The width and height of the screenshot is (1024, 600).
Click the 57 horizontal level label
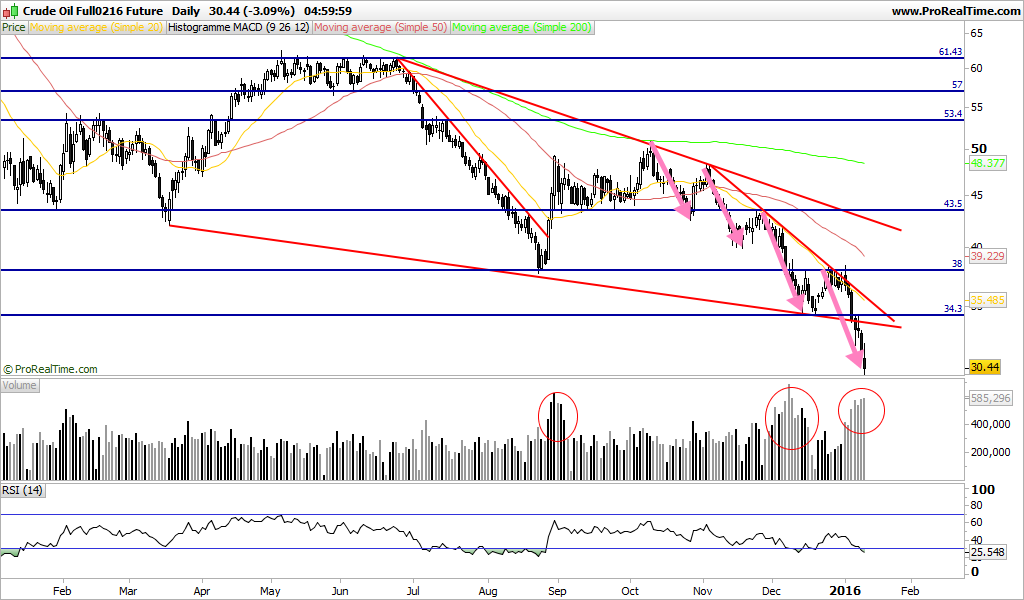point(957,85)
